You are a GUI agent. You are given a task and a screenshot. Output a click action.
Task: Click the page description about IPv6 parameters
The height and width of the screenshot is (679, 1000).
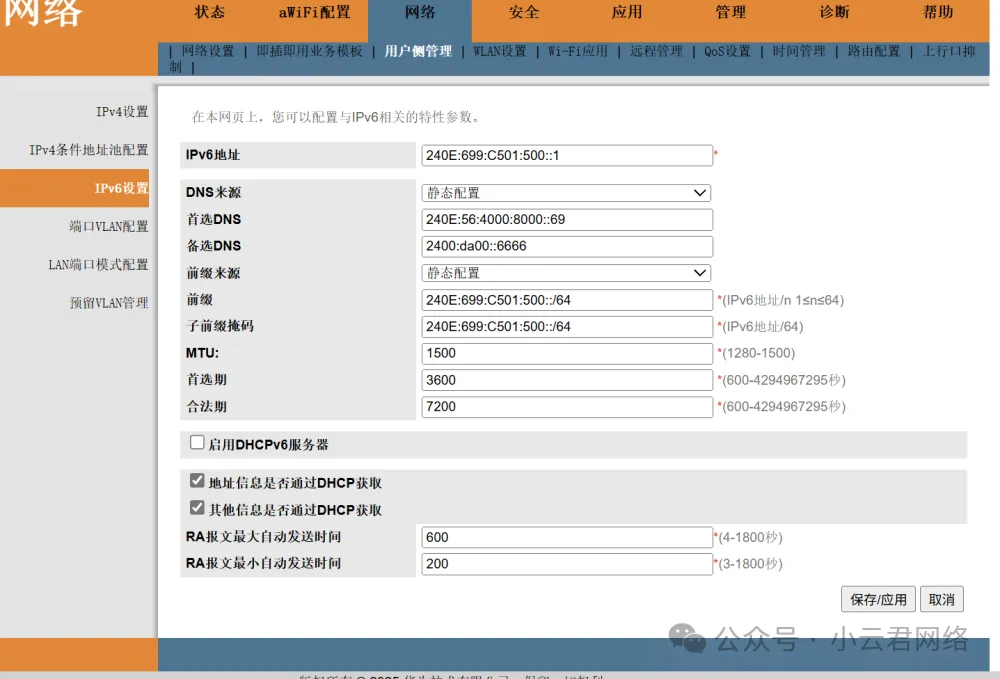[x=335, y=117]
